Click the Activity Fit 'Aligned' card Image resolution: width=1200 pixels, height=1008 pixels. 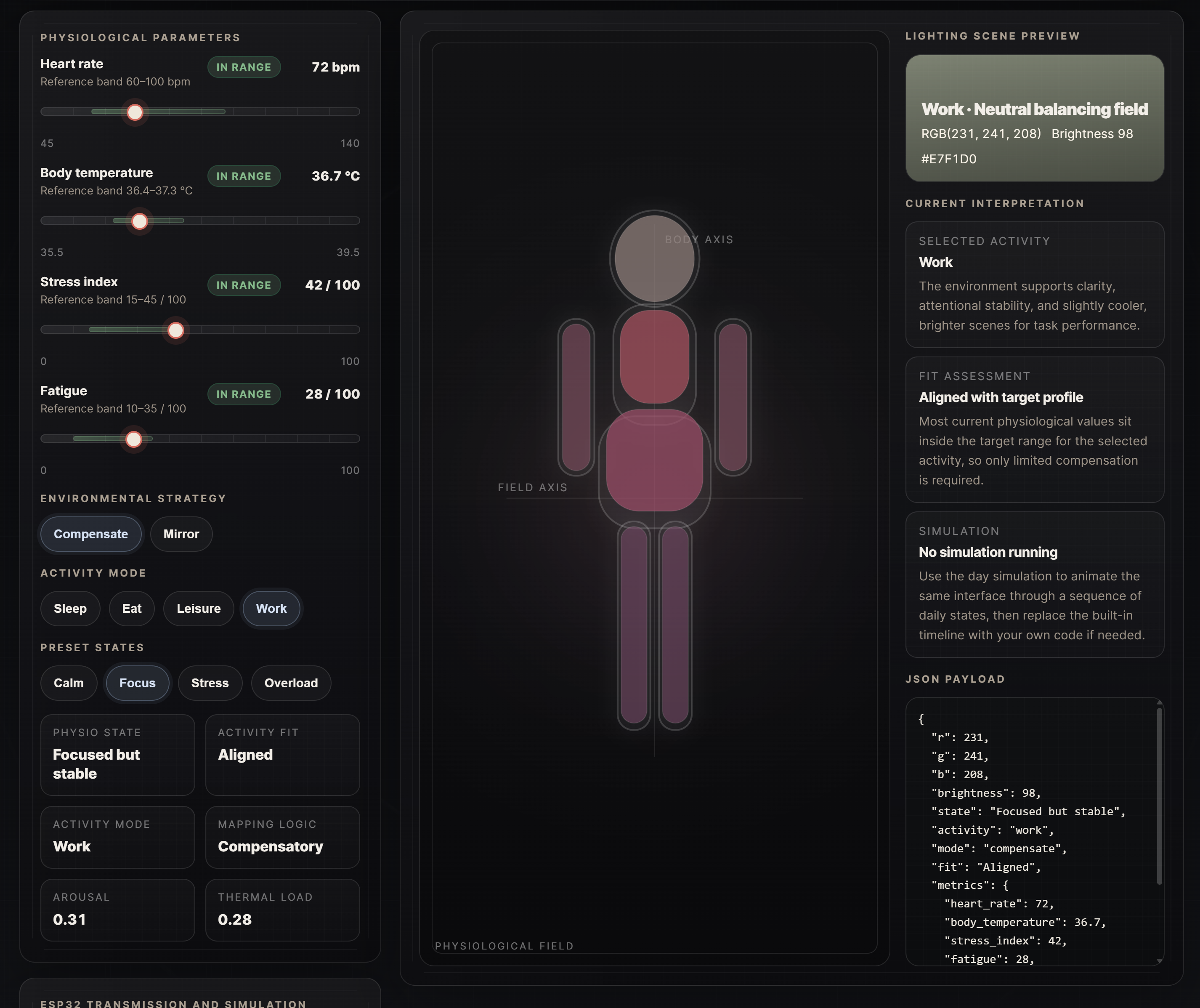coord(282,755)
